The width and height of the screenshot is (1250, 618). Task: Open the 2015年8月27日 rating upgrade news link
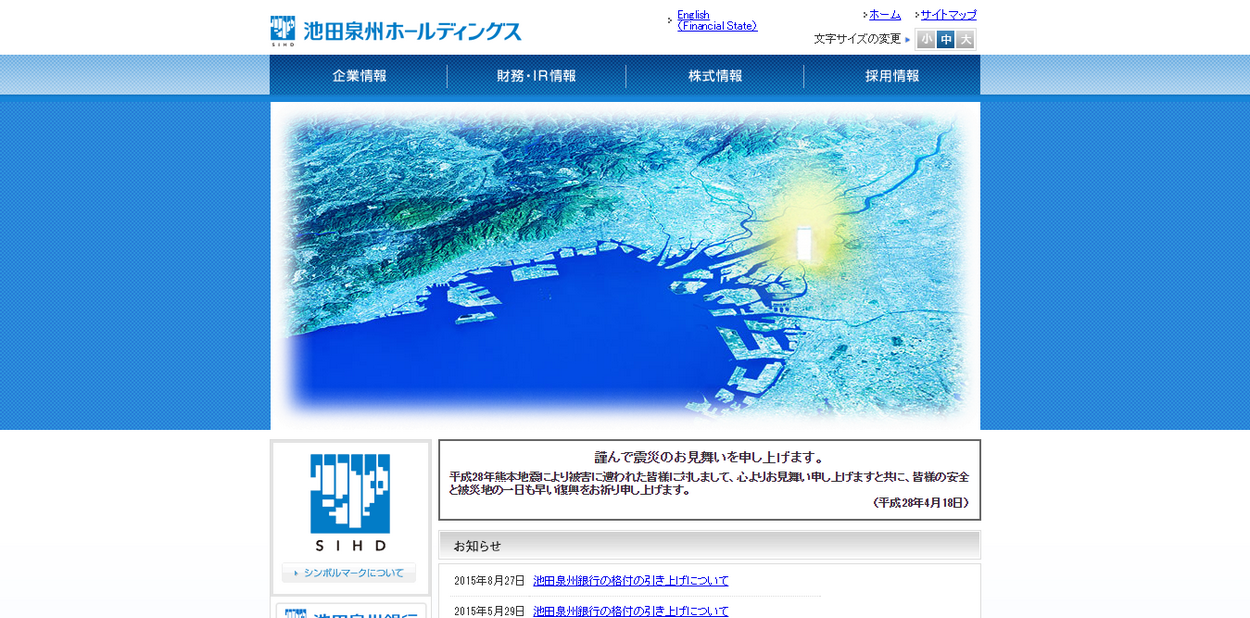(x=630, y=581)
